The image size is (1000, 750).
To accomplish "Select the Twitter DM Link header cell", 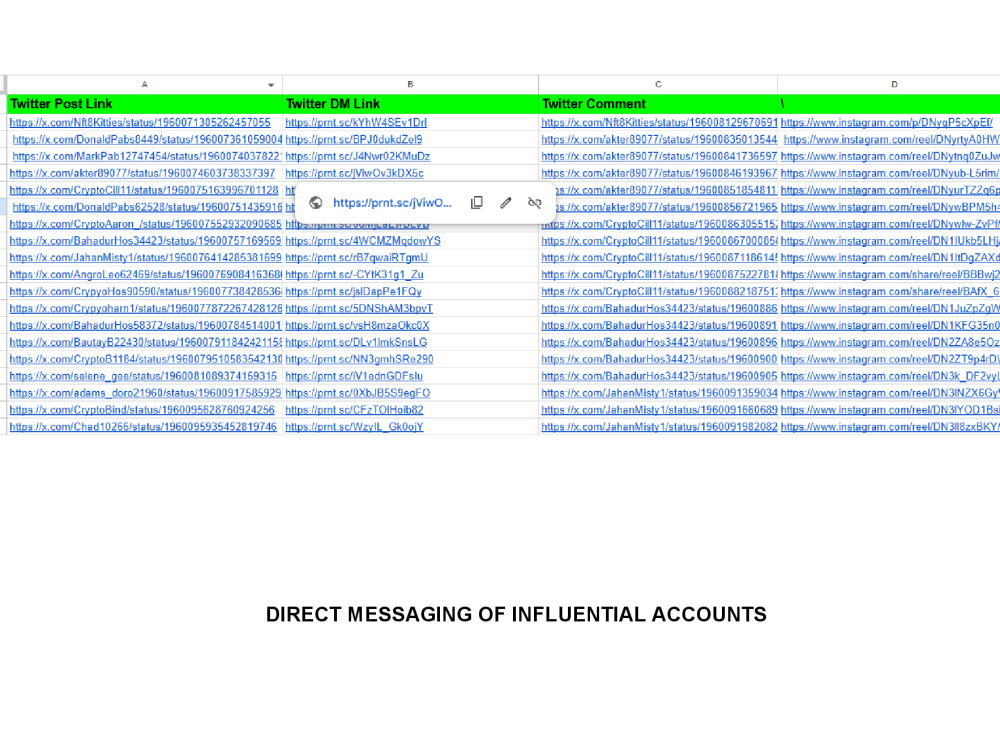I will pos(410,104).
